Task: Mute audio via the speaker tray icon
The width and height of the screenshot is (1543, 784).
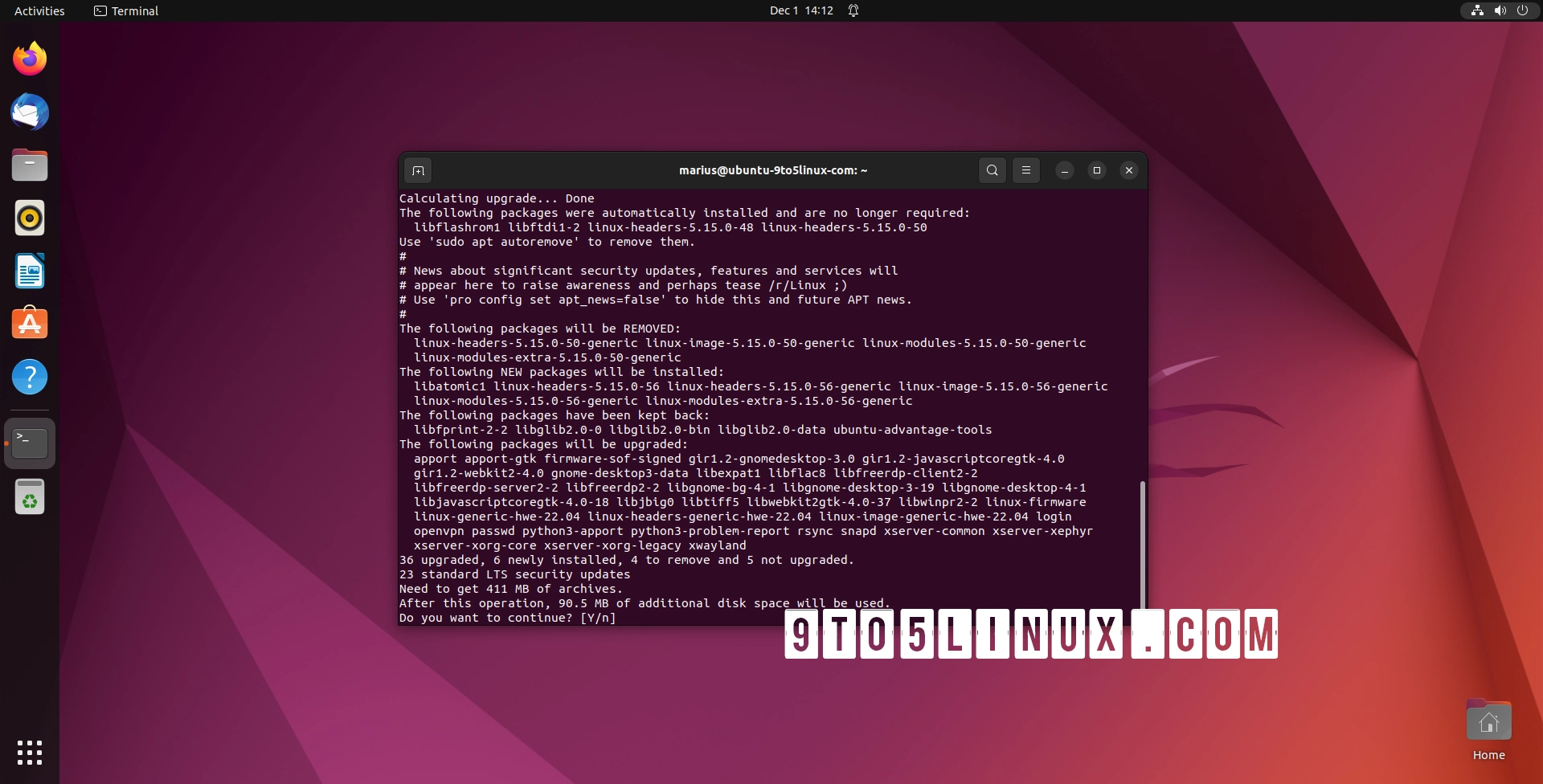Action: (x=1499, y=10)
